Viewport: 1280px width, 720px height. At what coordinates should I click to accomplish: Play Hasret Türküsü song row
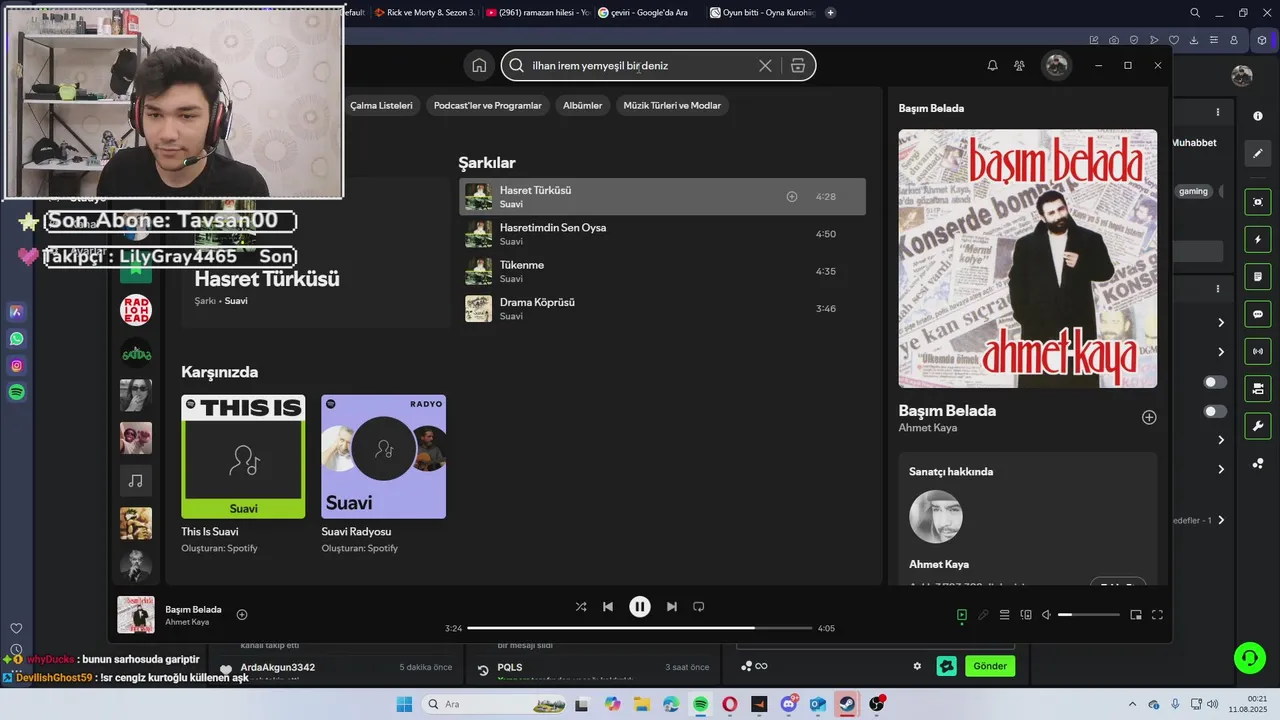coord(662,197)
